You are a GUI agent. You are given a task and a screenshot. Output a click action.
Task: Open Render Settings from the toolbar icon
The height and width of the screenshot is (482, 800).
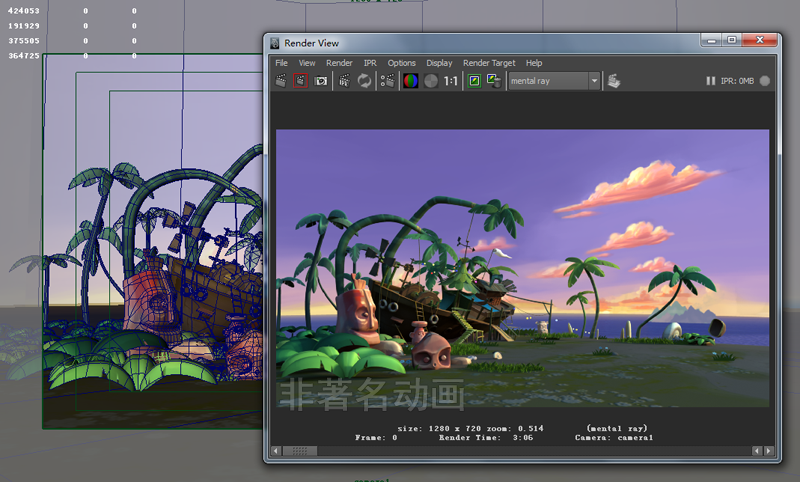(x=387, y=81)
